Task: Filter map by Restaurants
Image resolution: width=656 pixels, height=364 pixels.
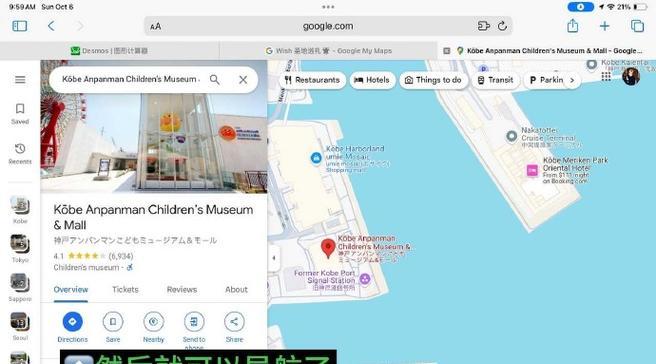Action: [x=313, y=80]
